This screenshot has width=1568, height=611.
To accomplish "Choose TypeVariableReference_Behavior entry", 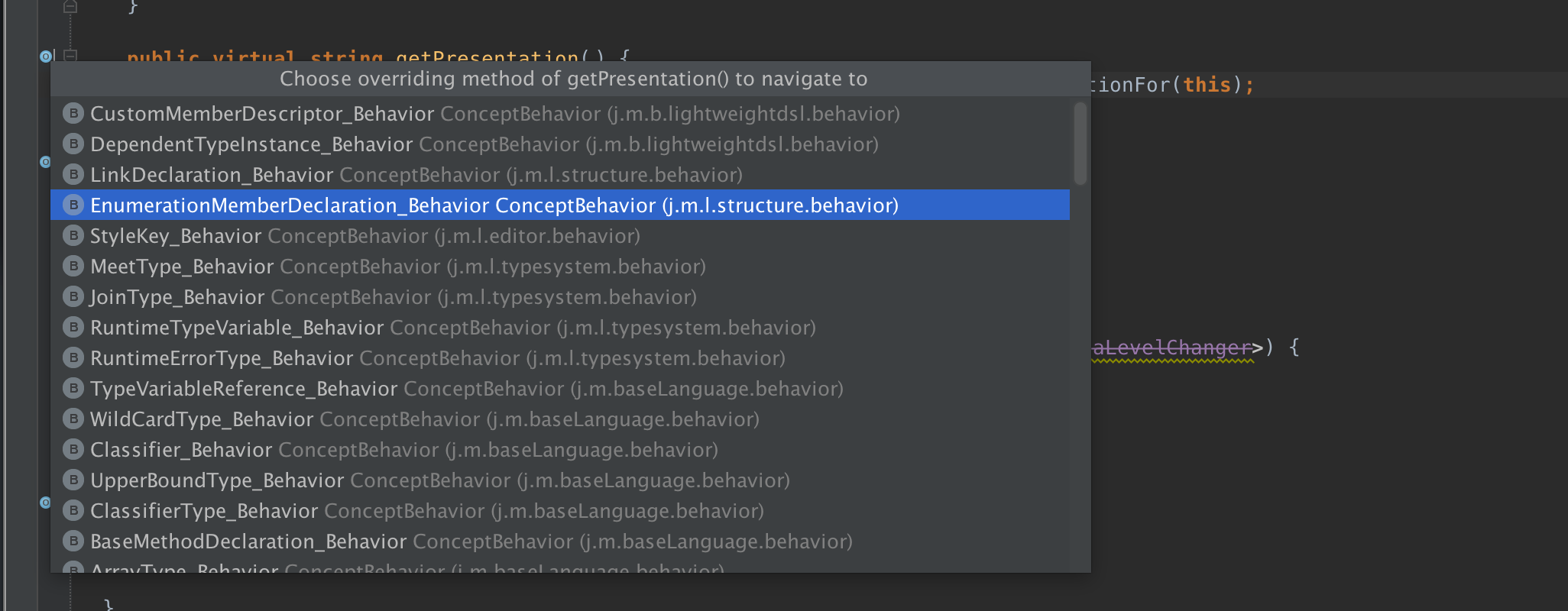I will [244, 389].
